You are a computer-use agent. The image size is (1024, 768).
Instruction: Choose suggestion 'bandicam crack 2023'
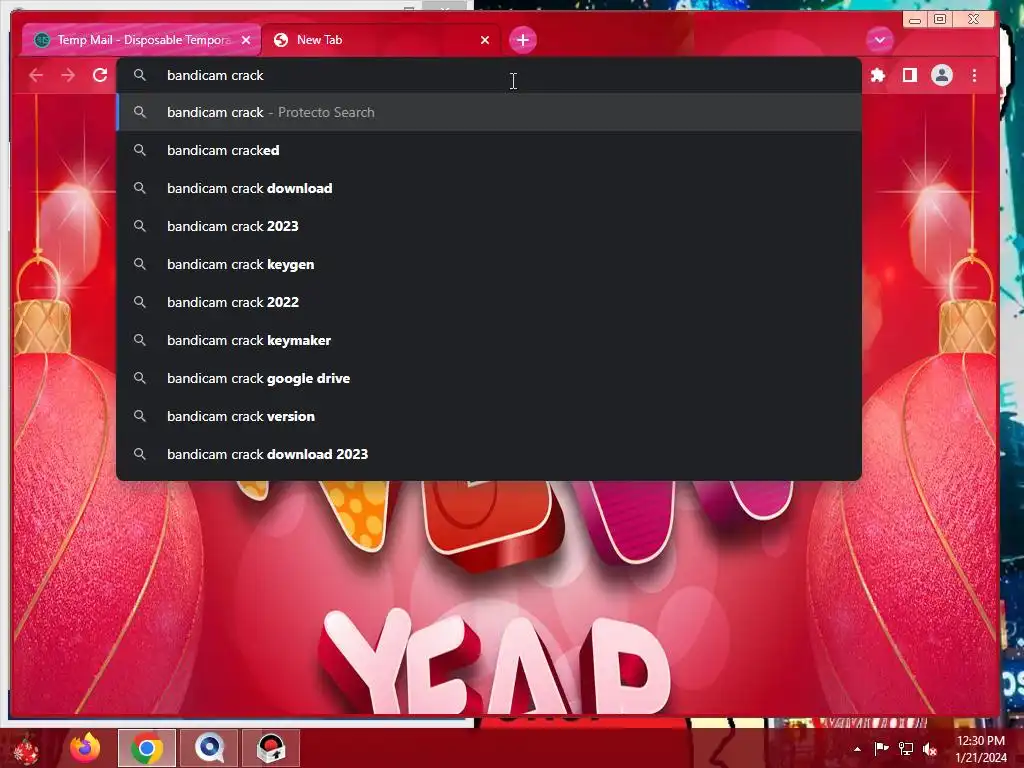pyautogui.click(x=488, y=226)
